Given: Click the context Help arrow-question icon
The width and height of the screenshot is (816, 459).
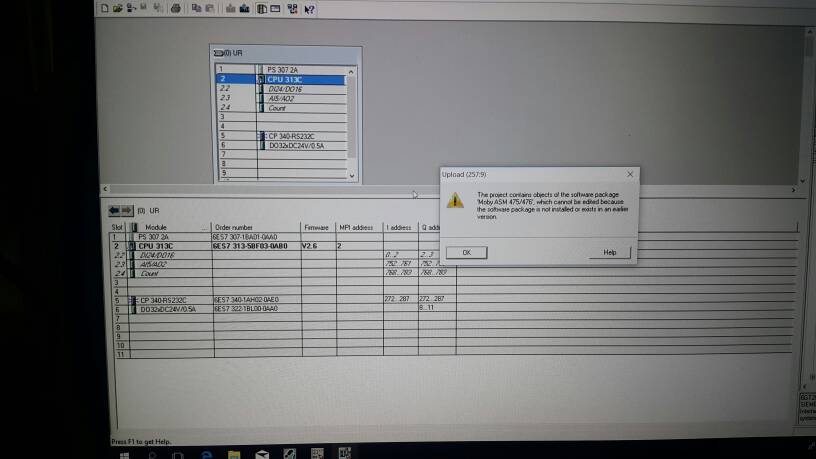Looking at the screenshot, I should tap(309, 9).
